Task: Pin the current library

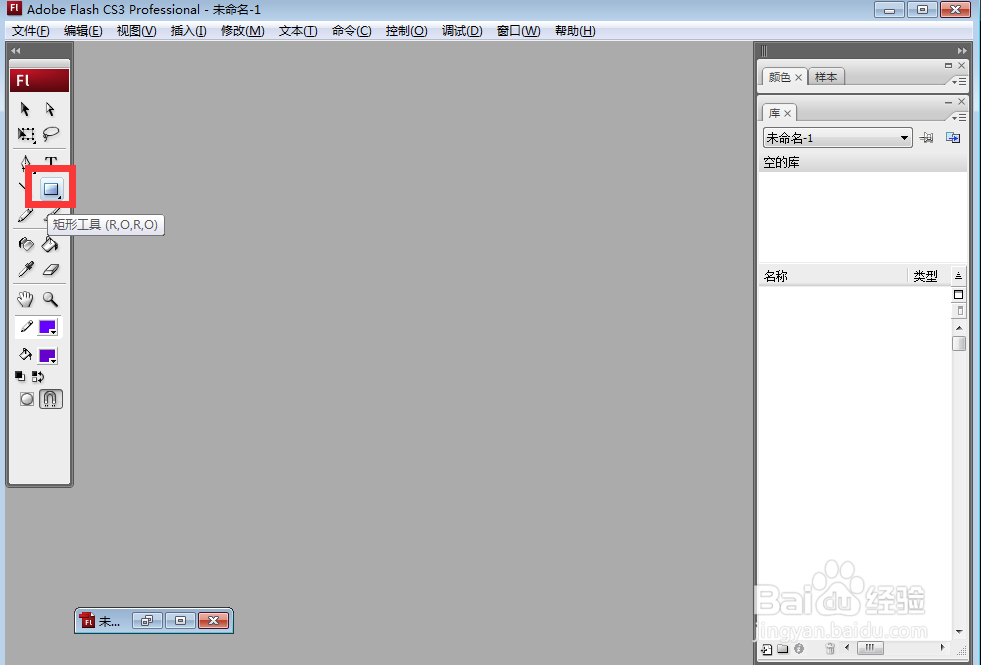Action: (927, 138)
